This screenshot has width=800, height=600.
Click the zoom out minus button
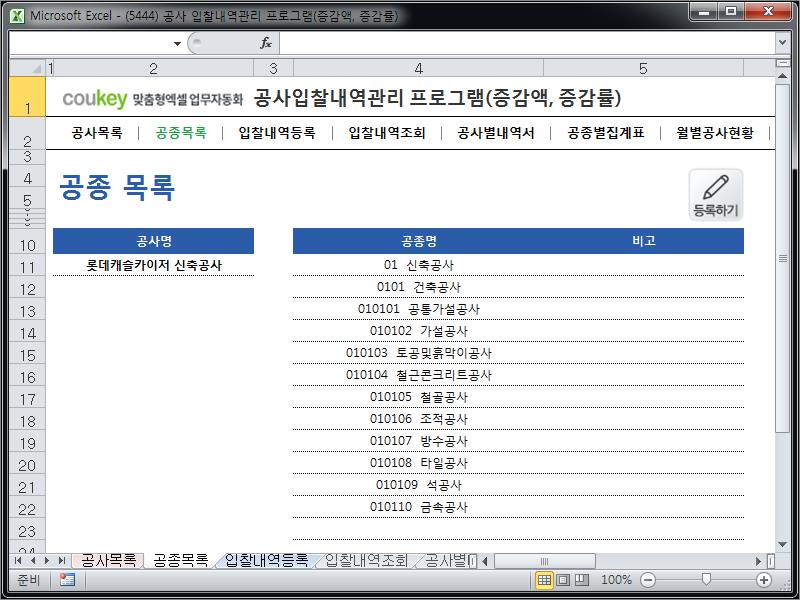point(648,580)
